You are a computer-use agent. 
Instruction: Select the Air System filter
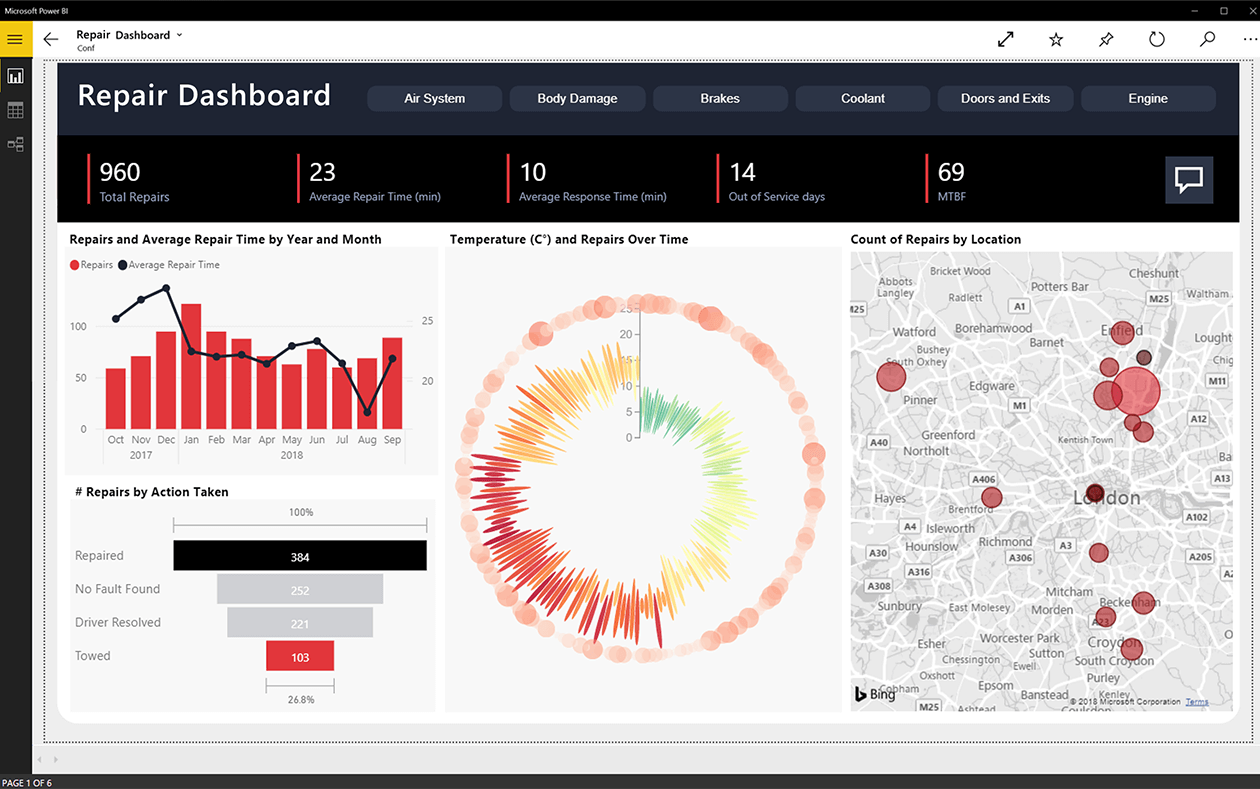pos(434,98)
